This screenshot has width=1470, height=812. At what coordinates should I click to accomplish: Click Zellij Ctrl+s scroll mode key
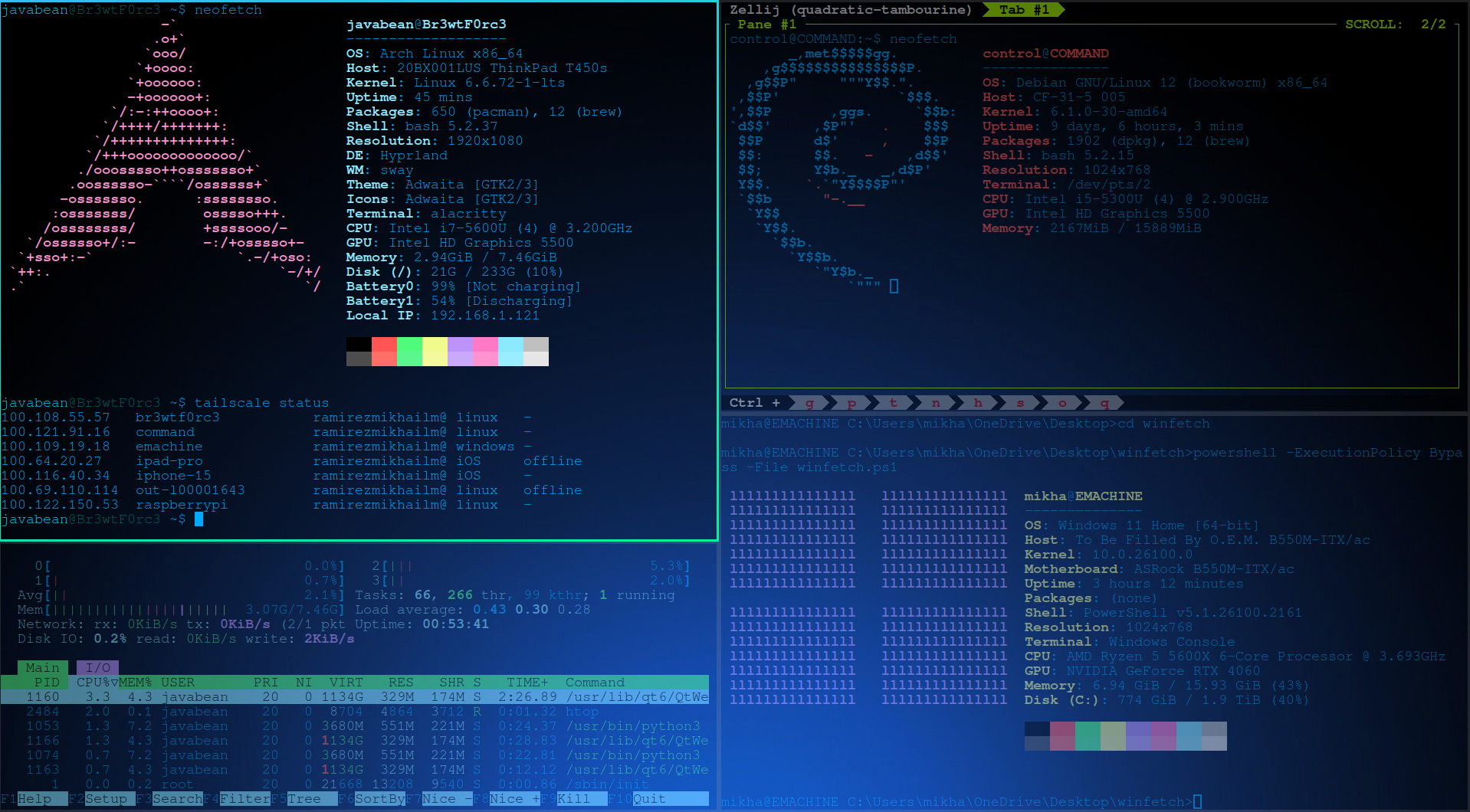pos(1020,402)
